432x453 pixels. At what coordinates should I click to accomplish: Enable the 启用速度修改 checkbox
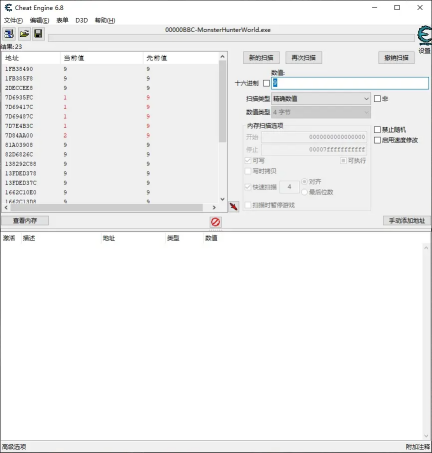click(x=377, y=140)
